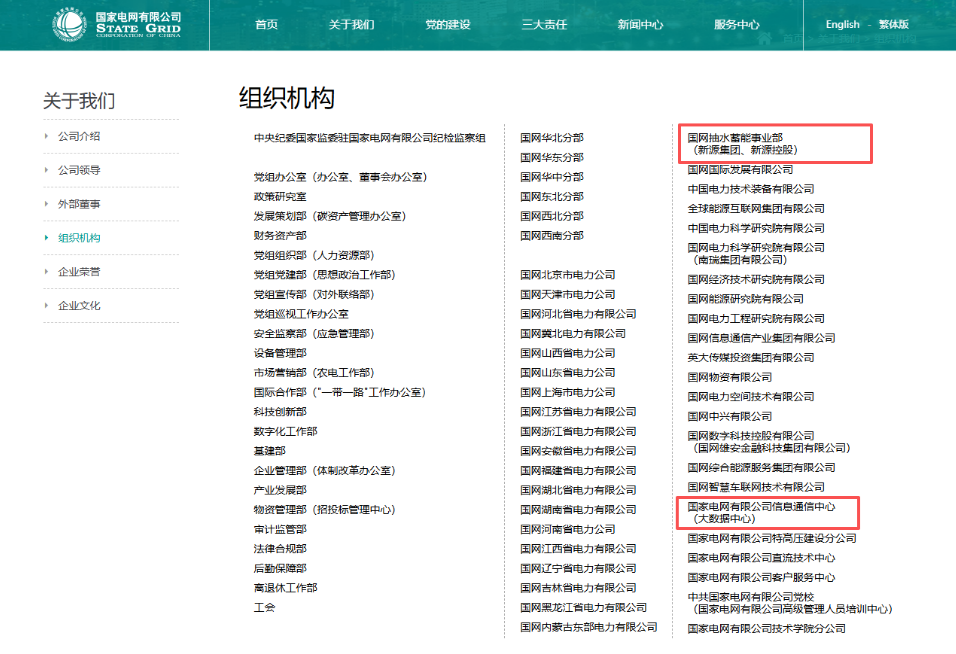Select 三大责任 in the navigation bar
Viewport: 956px width, 654px height.
[x=544, y=25]
